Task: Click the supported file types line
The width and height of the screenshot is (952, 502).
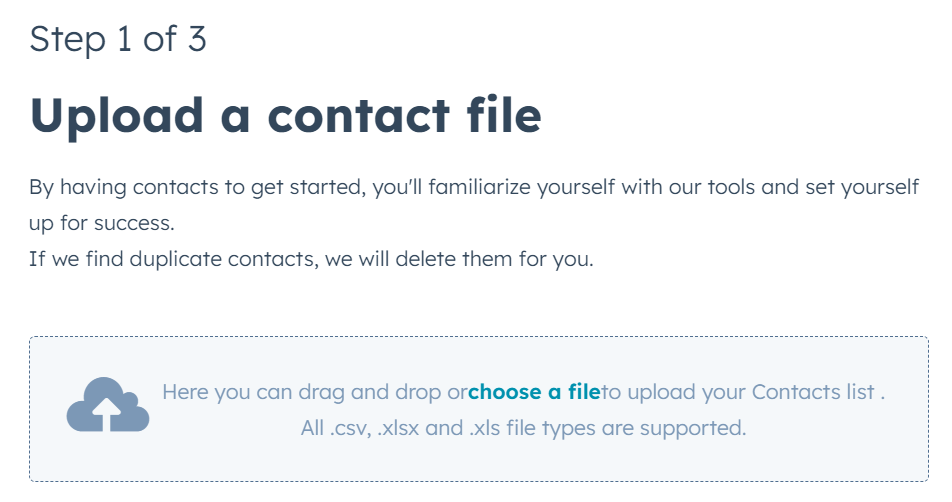Action: pyautogui.click(x=523, y=428)
